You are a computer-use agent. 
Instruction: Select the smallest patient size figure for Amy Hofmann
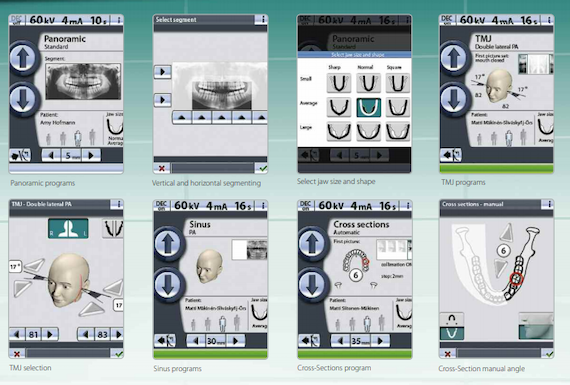click(49, 139)
